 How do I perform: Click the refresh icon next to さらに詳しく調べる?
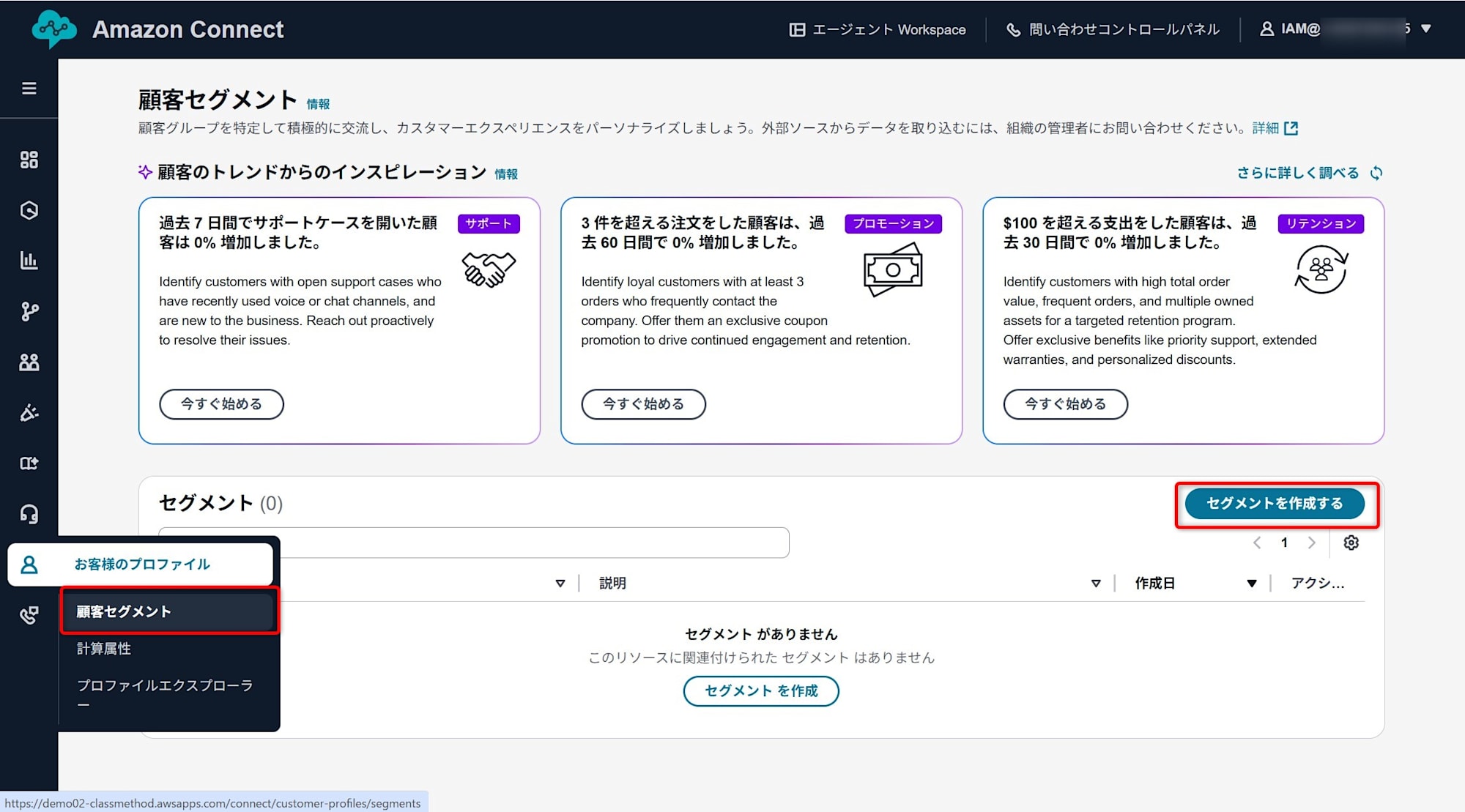pyautogui.click(x=1376, y=174)
